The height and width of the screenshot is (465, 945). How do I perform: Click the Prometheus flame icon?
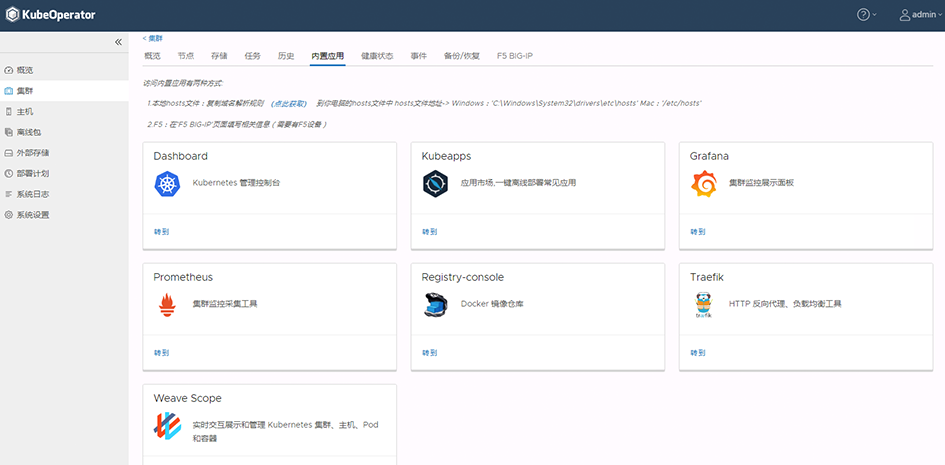coord(168,305)
